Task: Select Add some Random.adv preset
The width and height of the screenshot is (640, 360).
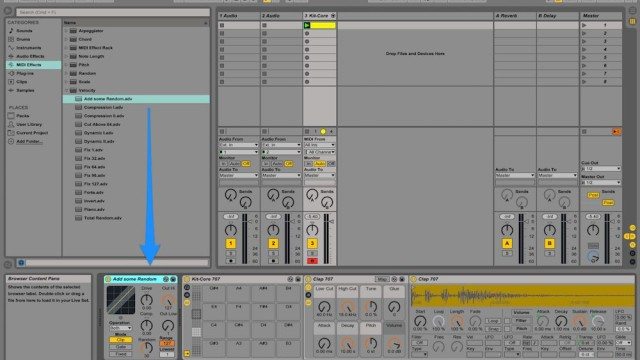Action: pyautogui.click(x=136, y=99)
